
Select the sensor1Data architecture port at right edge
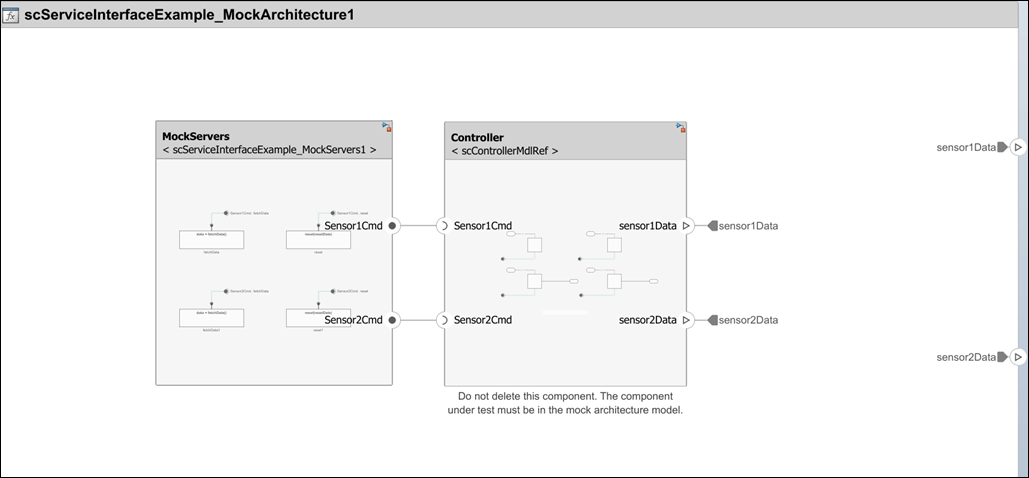pyautogui.click(x=1017, y=147)
